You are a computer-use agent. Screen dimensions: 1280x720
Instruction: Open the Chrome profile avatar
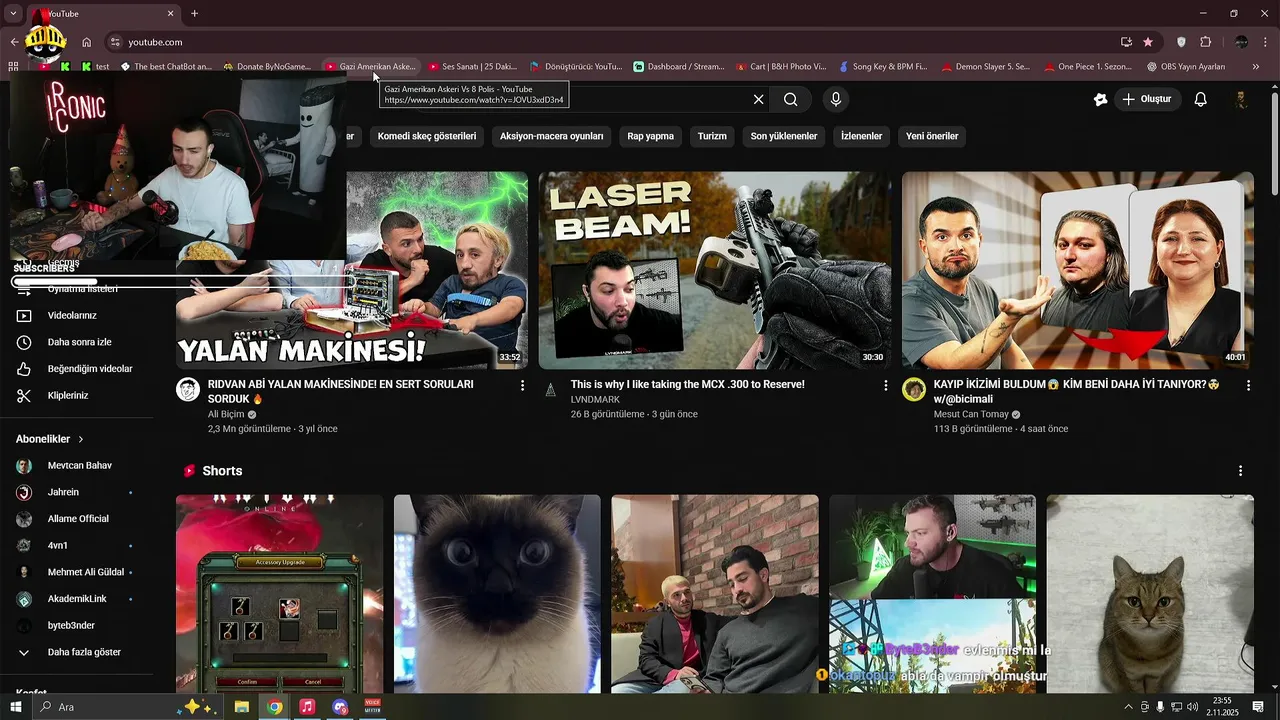click(1241, 42)
